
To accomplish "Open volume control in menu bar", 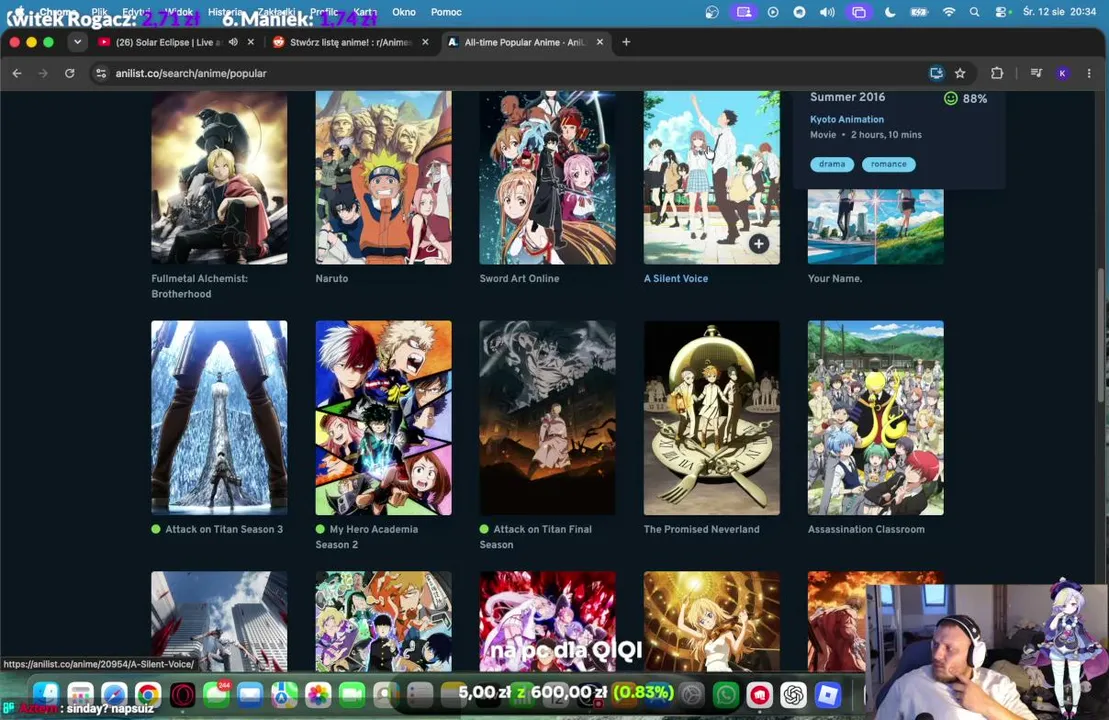I will (x=827, y=12).
